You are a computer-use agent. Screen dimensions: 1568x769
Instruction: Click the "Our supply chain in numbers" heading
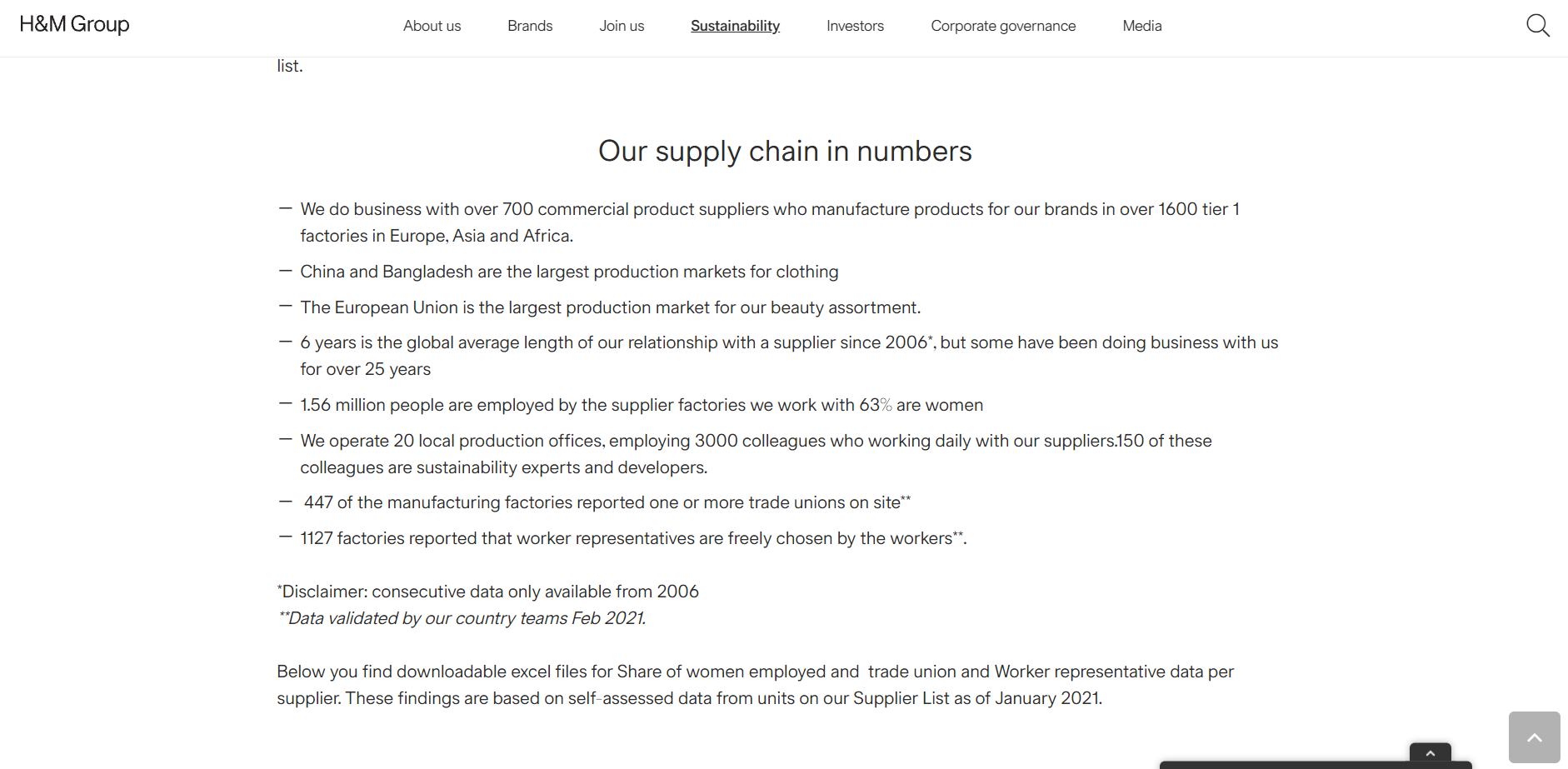[785, 152]
